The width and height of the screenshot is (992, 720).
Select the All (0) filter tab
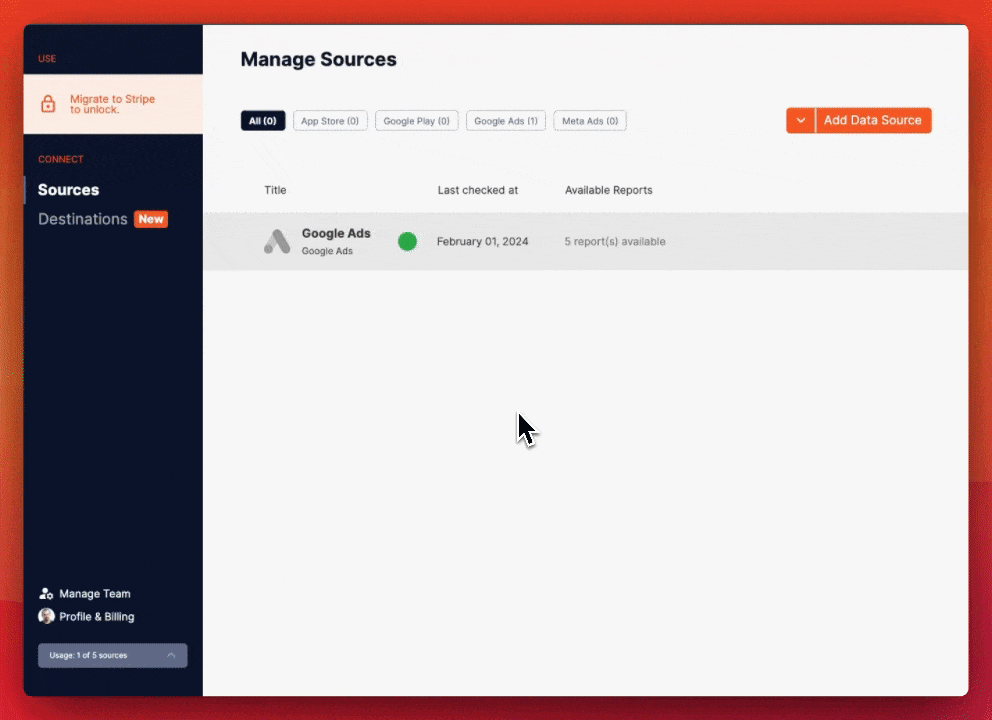[x=263, y=121]
